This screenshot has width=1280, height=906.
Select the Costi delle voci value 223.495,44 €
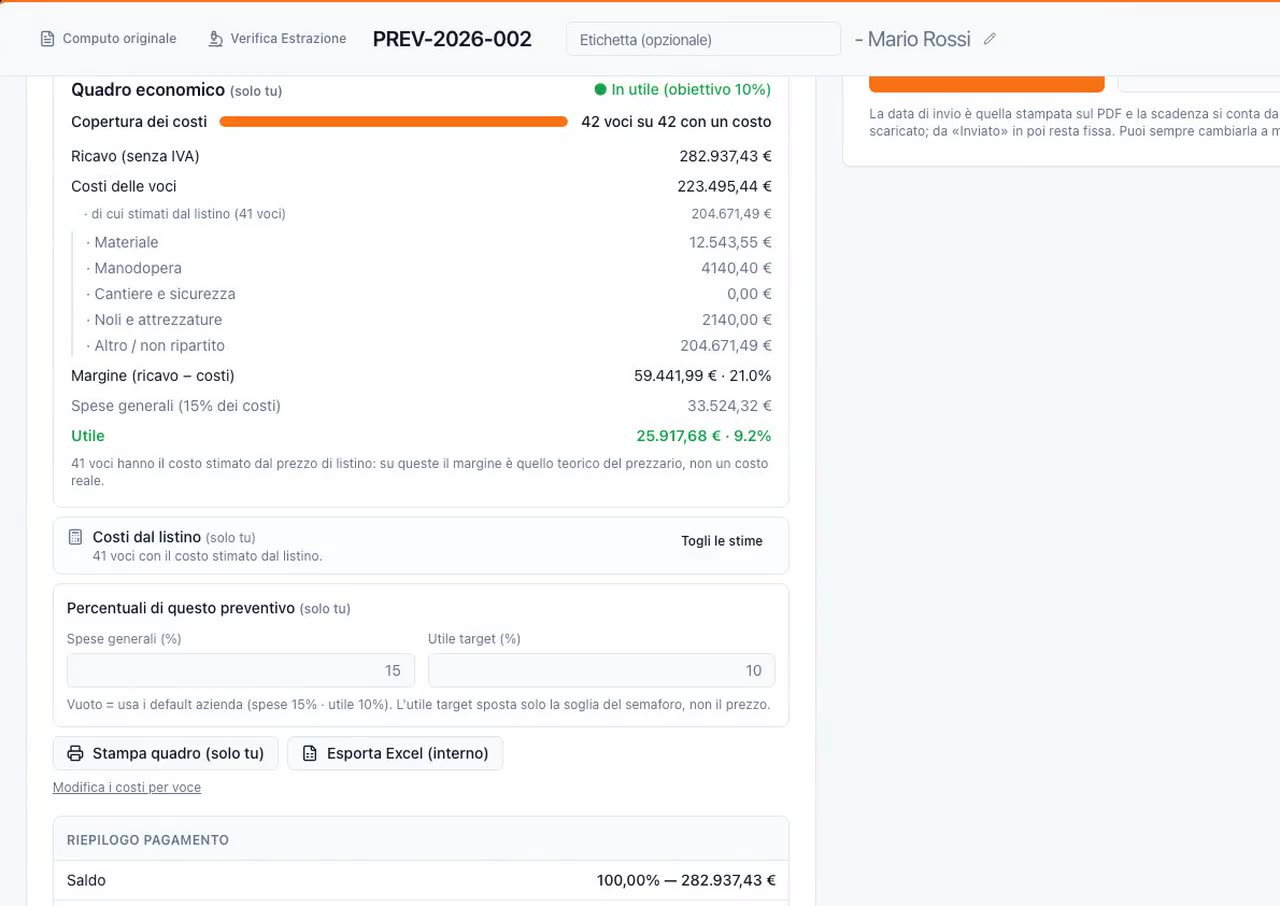pyautogui.click(x=725, y=186)
